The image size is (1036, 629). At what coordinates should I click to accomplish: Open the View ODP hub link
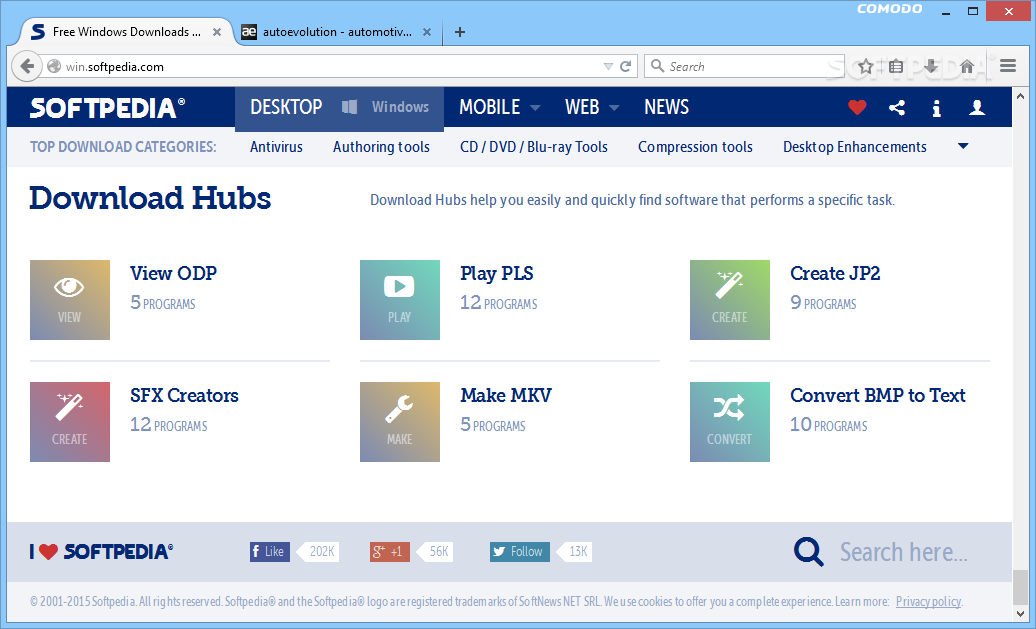[x=173, y=273]
